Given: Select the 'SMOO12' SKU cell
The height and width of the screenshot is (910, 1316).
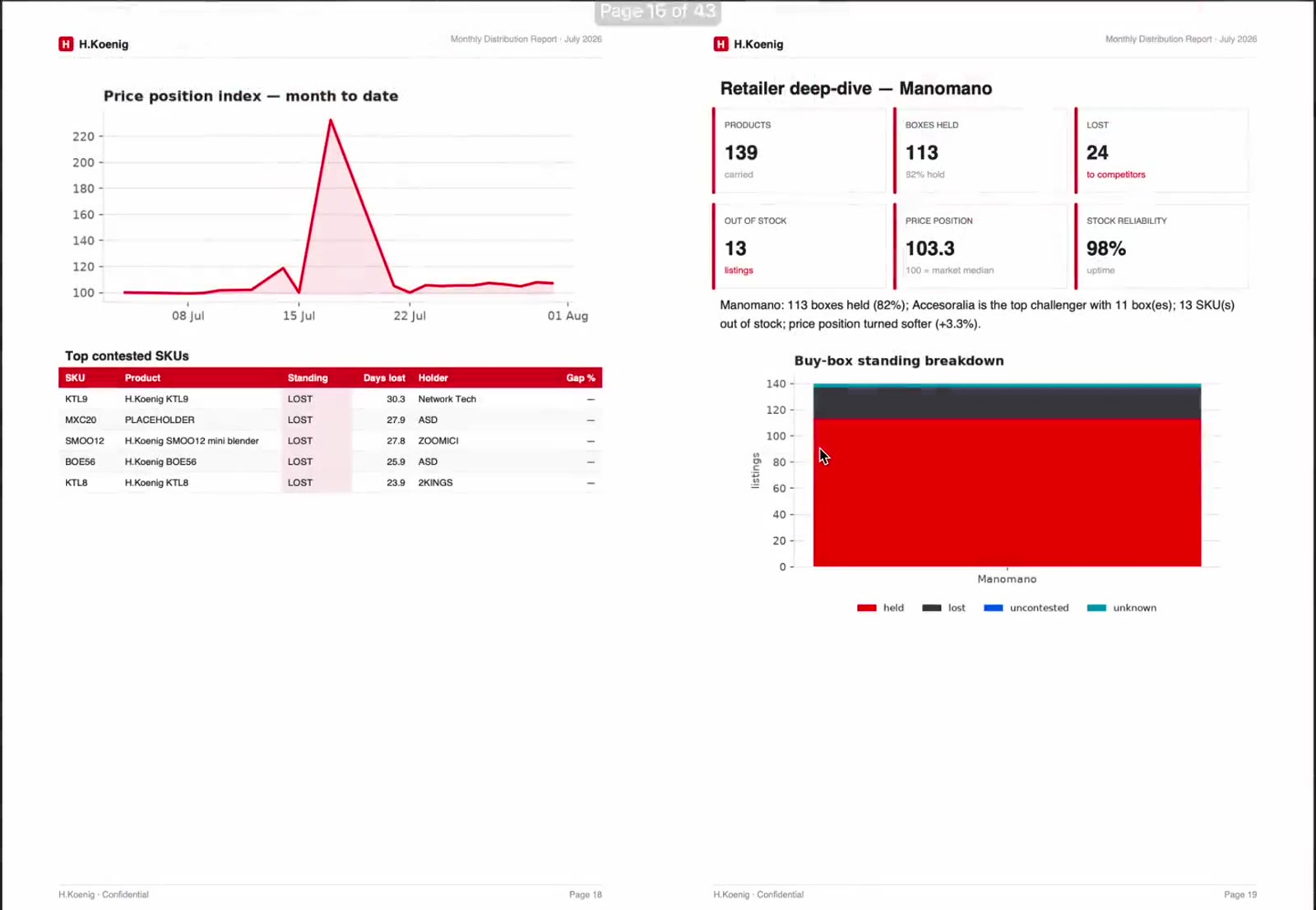Looking at the screenshot, I should 85,441.
